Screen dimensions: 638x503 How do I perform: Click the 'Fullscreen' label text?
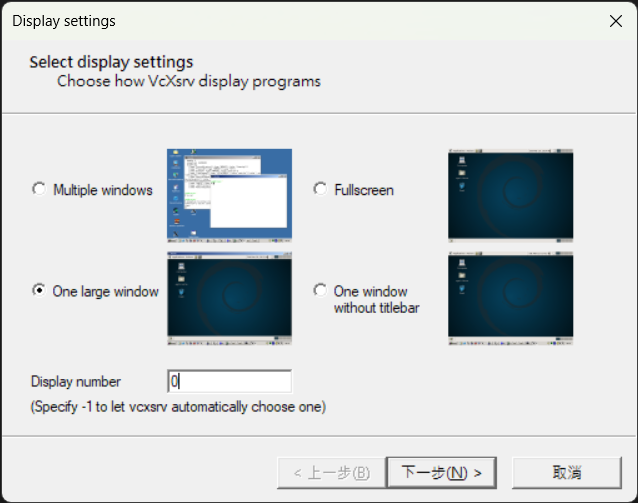tap(364, 190)
